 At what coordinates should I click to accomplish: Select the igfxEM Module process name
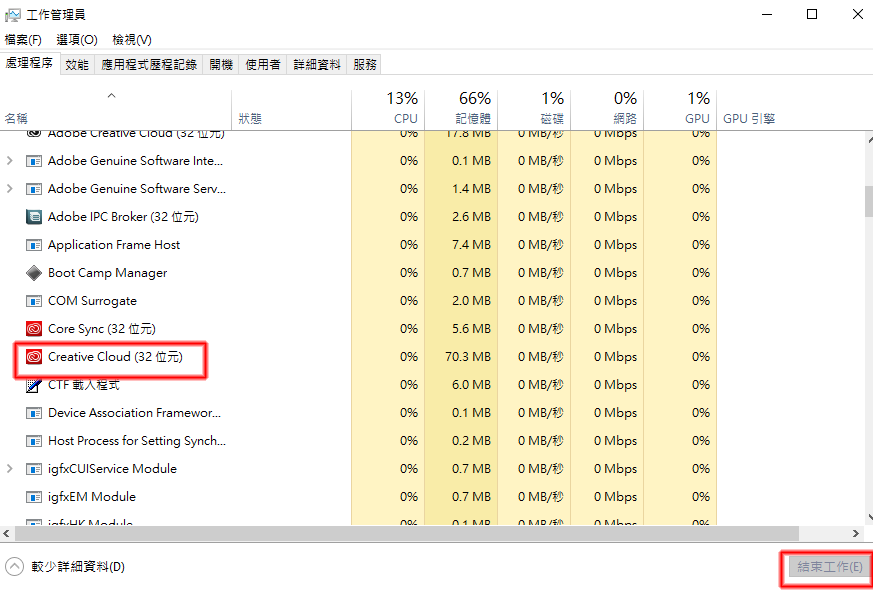[x=92, y=497]
